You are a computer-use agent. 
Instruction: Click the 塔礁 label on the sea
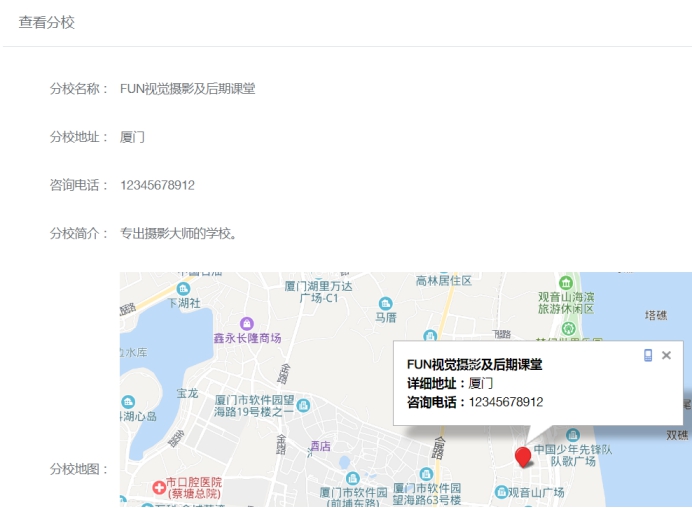656,315
